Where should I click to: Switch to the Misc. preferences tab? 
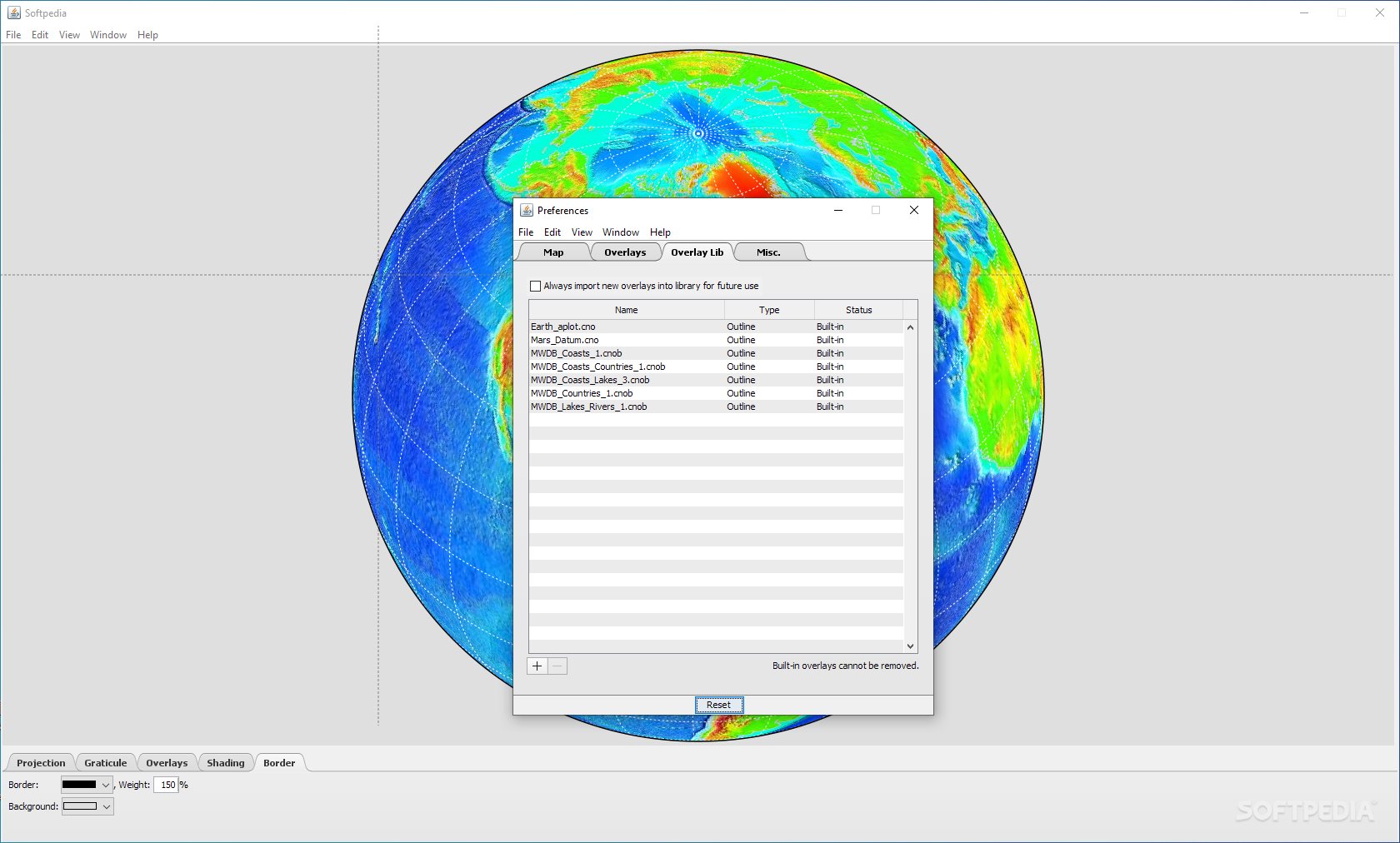coord(768,252)
